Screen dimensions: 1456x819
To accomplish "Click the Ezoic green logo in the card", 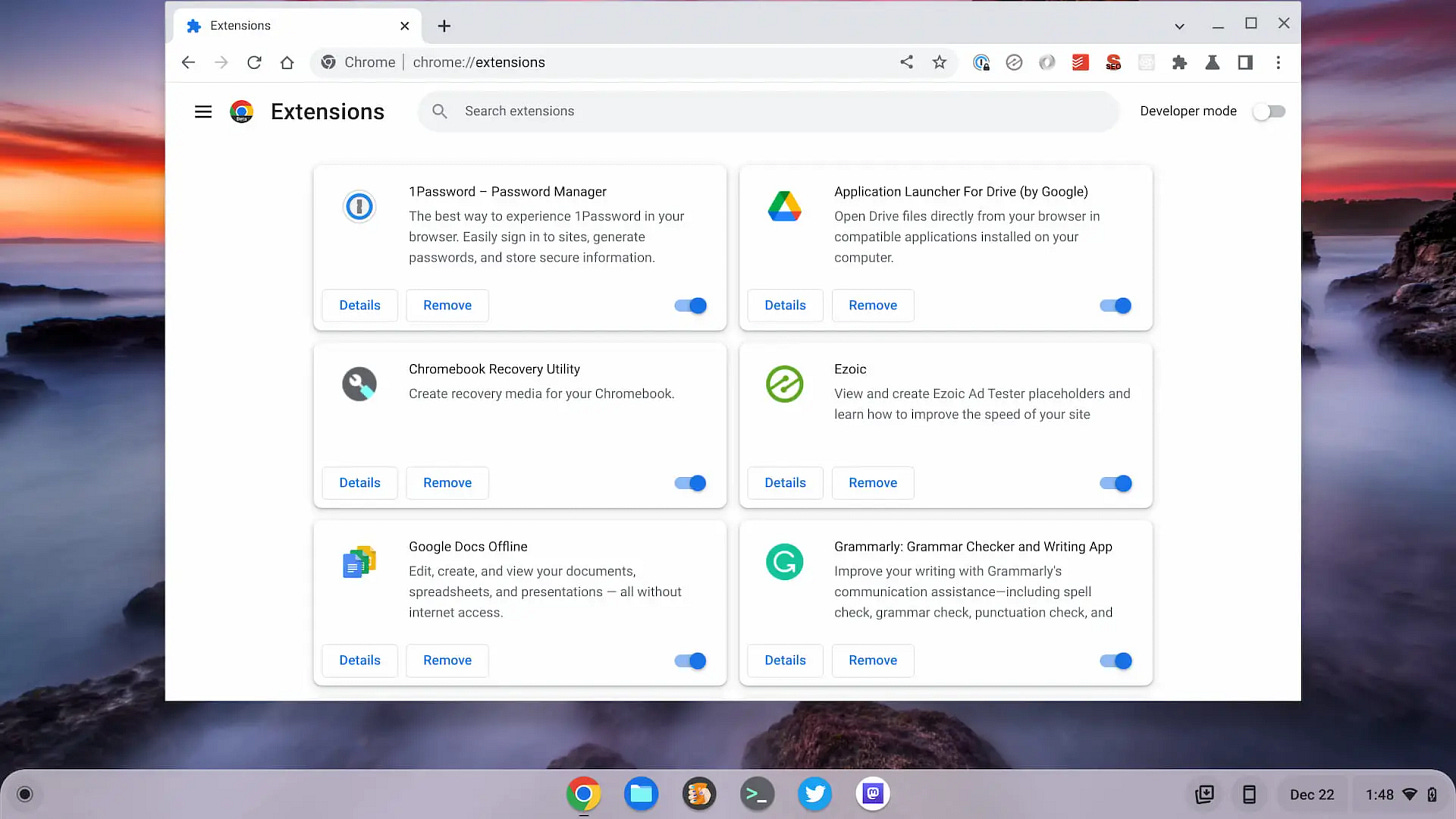I will (785, 384).
